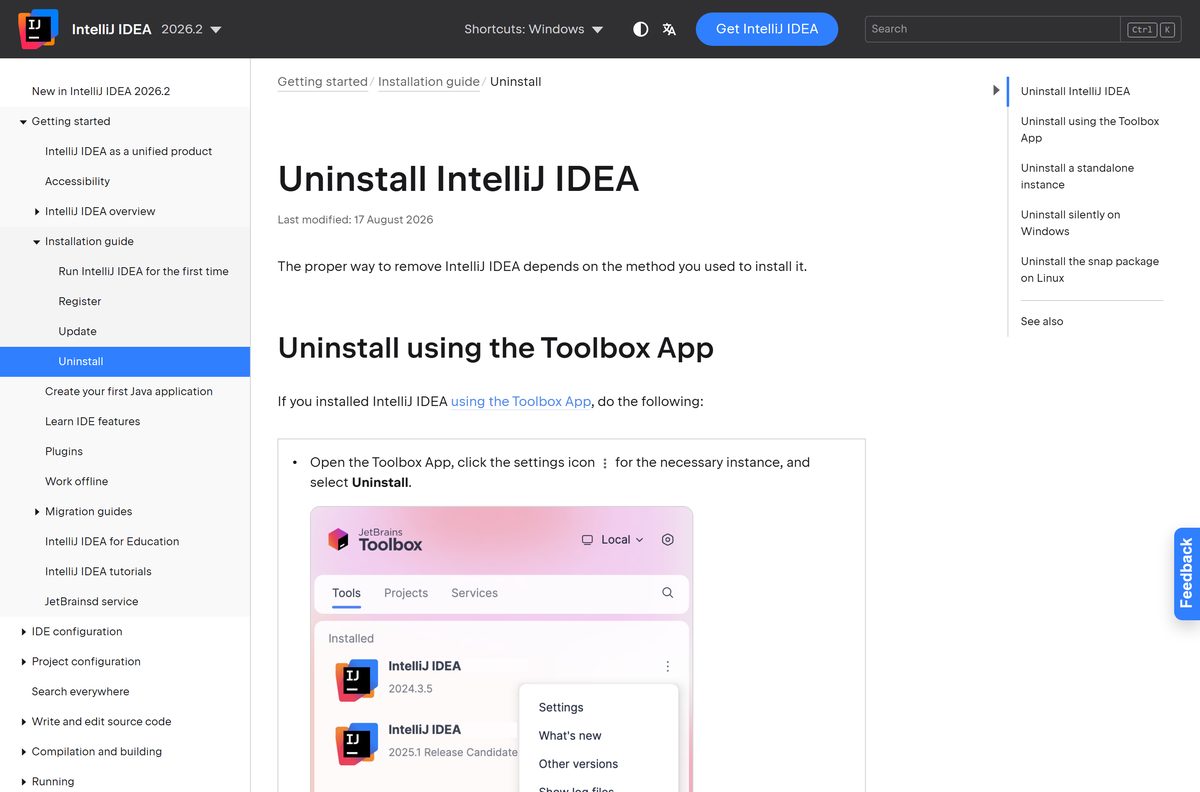Open the language selection icon

coord(669,29)
